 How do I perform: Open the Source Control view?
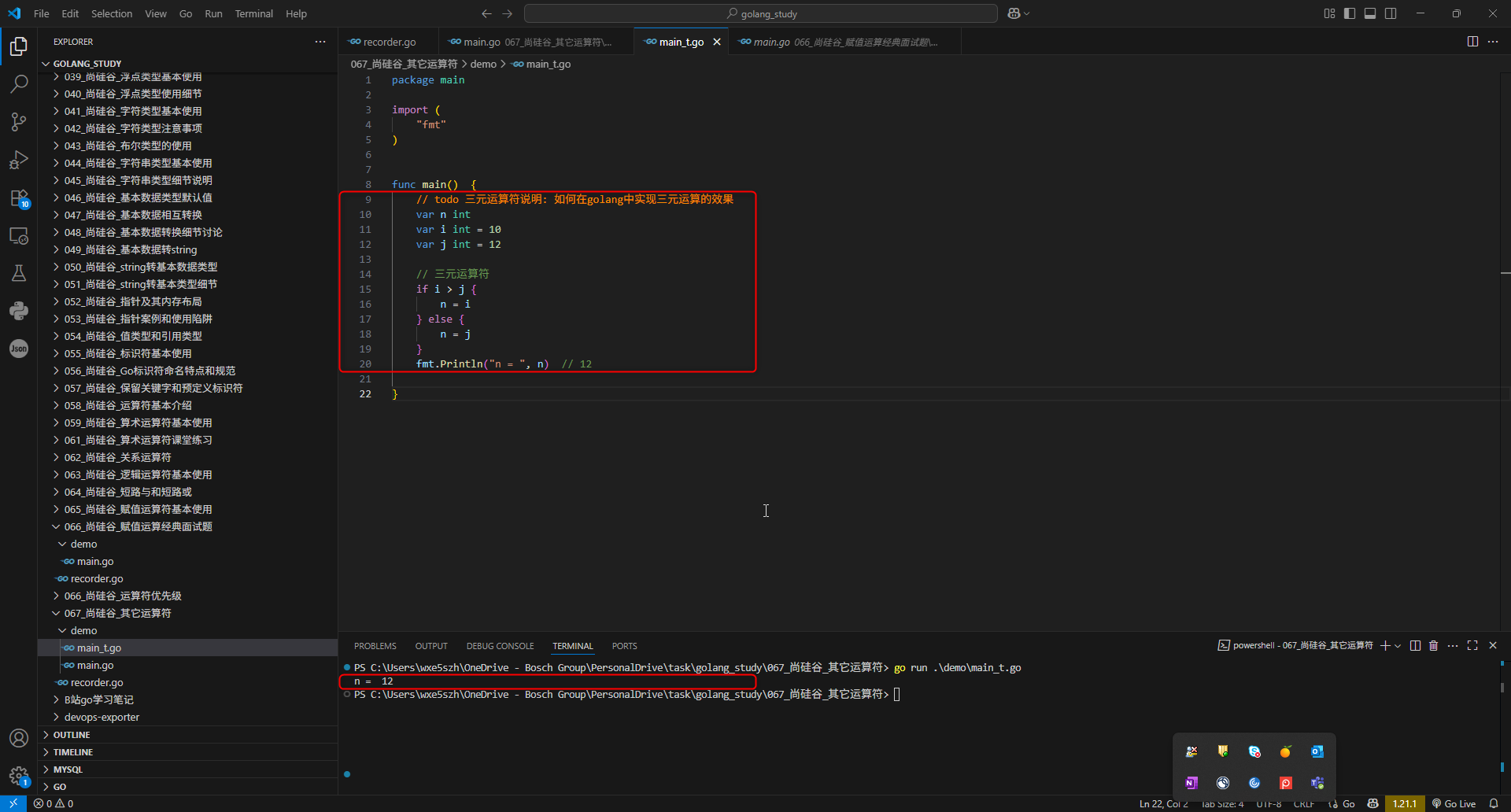pyautogui.click(x=19, y=121)
